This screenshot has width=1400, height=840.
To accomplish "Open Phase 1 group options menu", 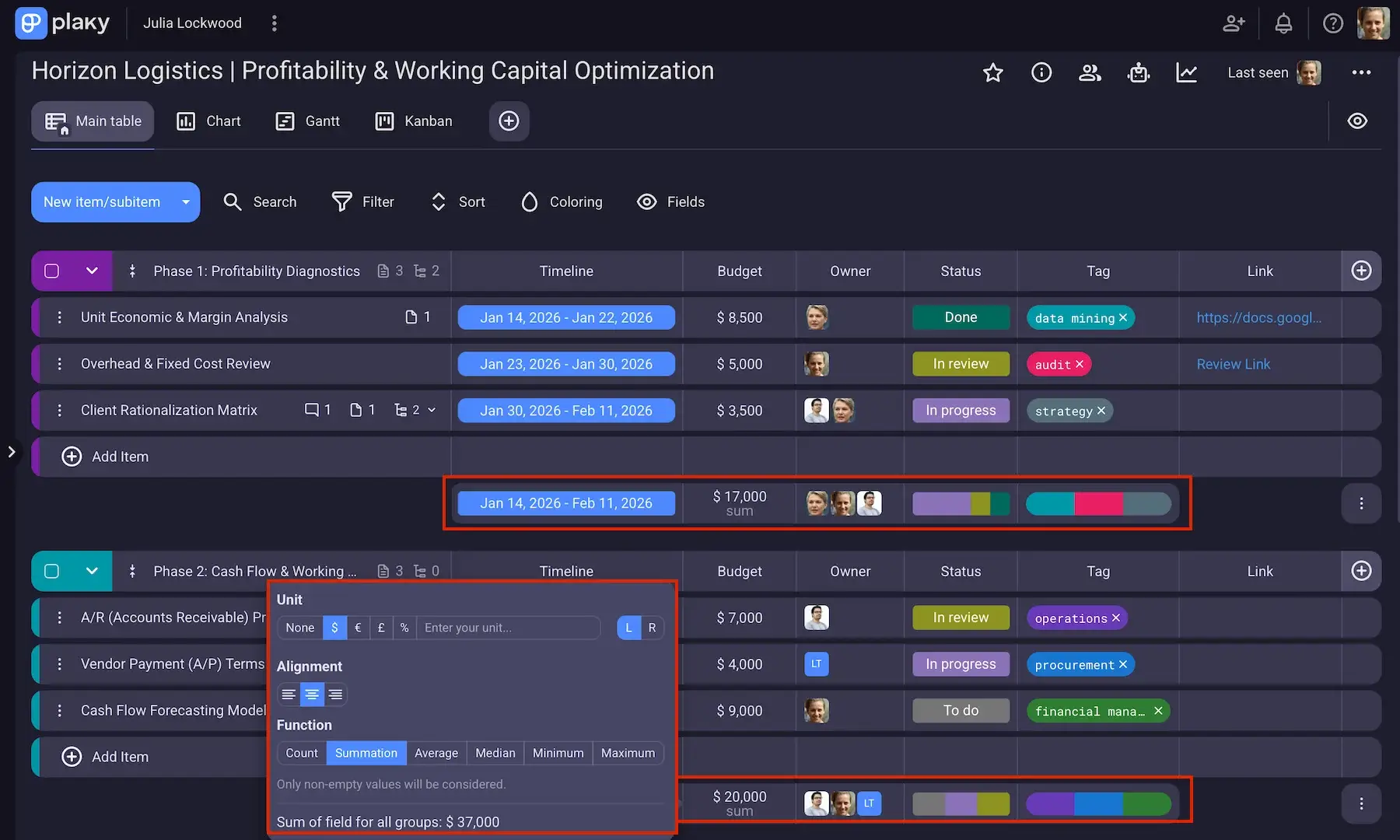I will coord(132,271).
